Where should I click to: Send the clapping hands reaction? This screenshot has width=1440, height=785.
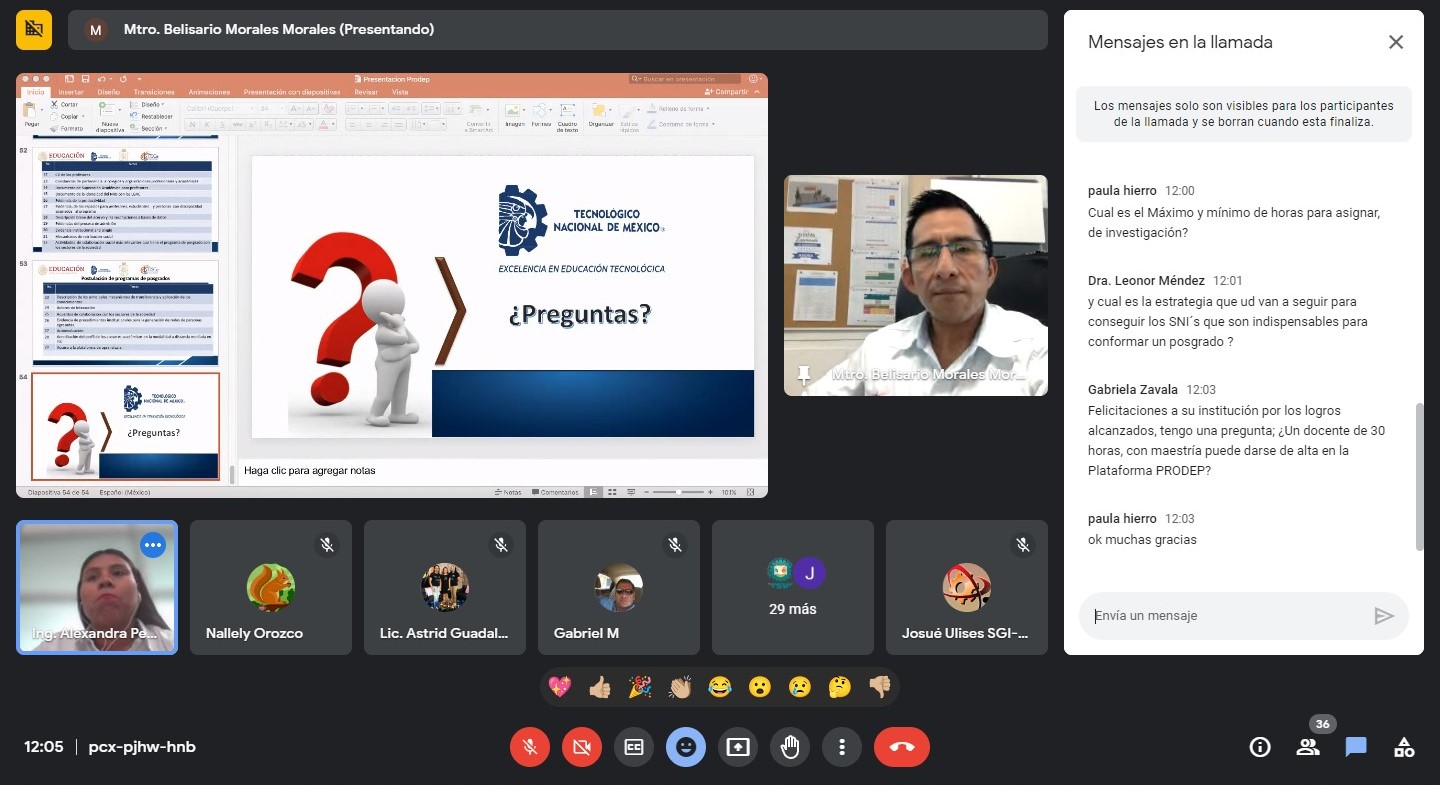tap(680, 687)
